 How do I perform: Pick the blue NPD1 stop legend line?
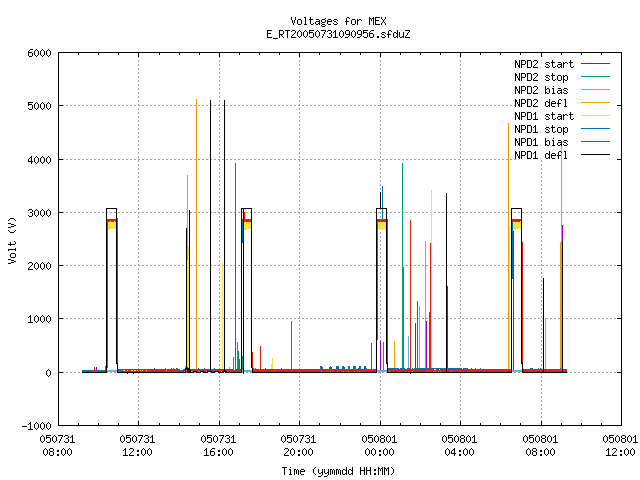[x=595, y=129]
